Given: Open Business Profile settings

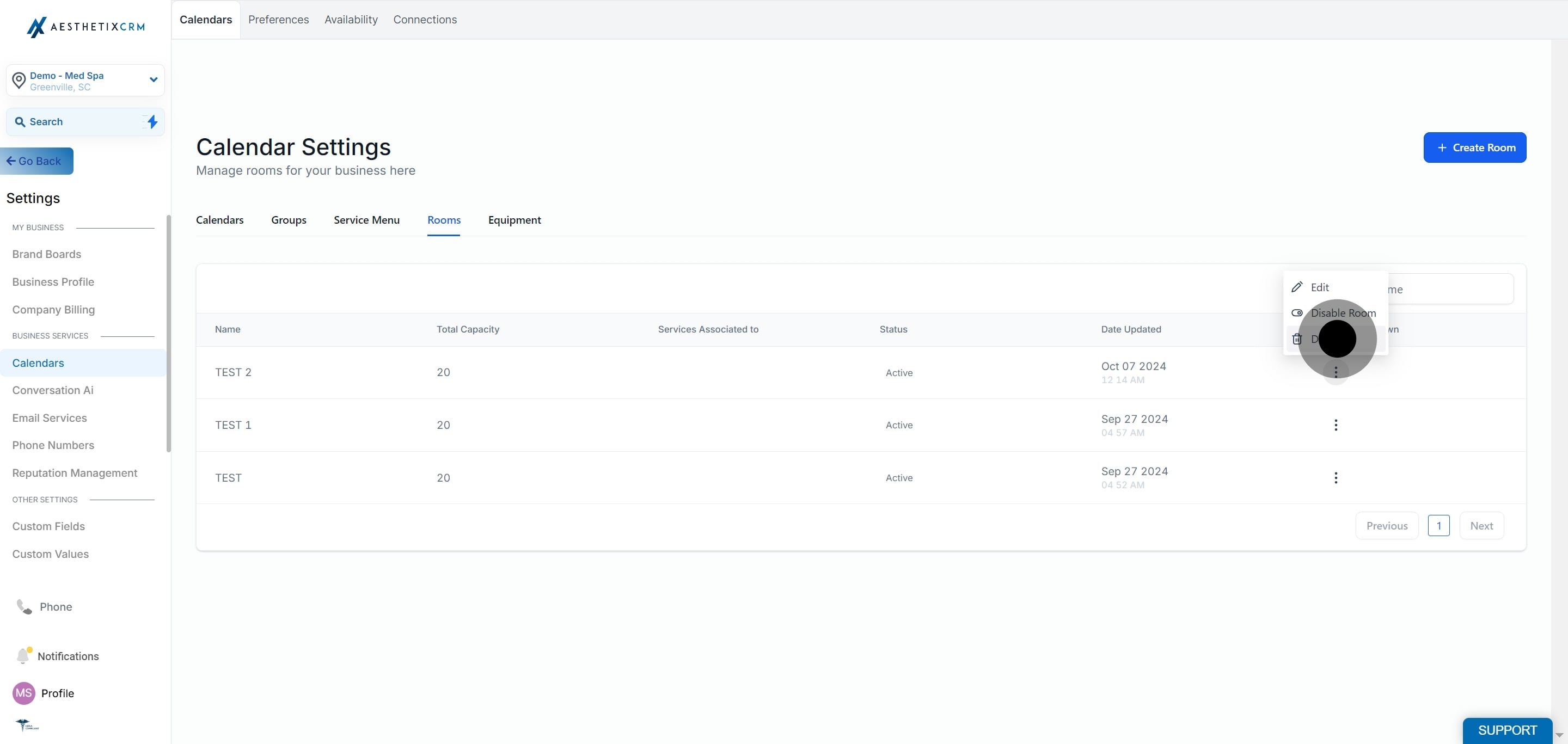Looking at the screenshot, I should click(x=53, y=282).
